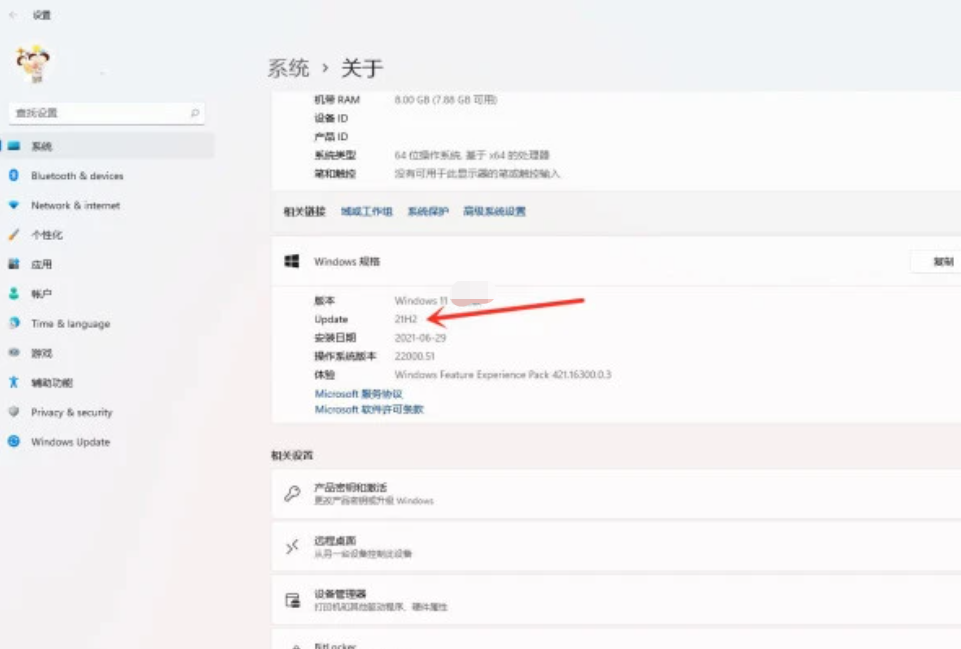Screen dimensions: 961x649
Task: Open Bluetooth & devices icon
Action: pos(13,175)
